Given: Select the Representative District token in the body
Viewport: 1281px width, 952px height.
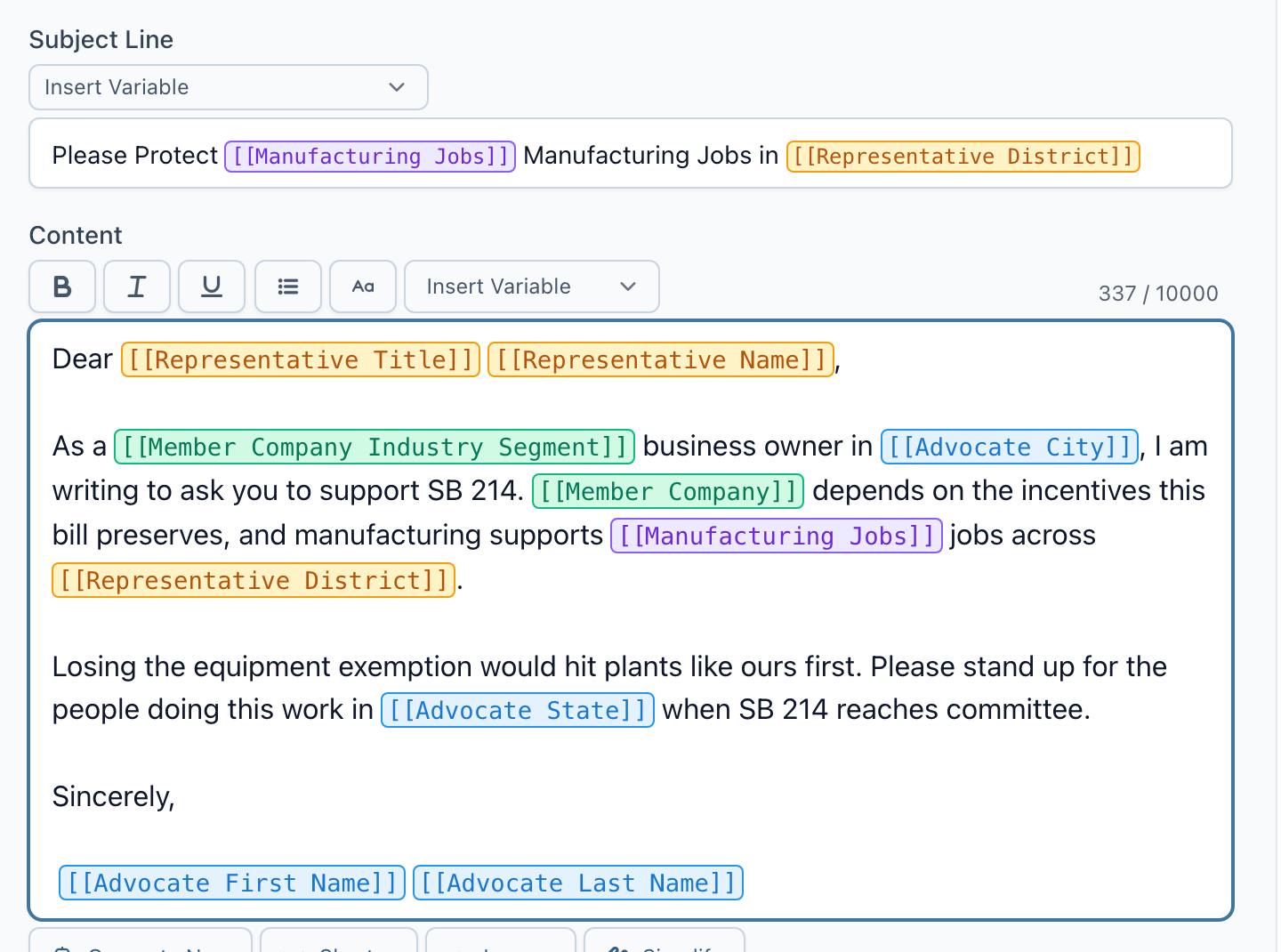Looking at the screenshot, I should pos(254,580).
